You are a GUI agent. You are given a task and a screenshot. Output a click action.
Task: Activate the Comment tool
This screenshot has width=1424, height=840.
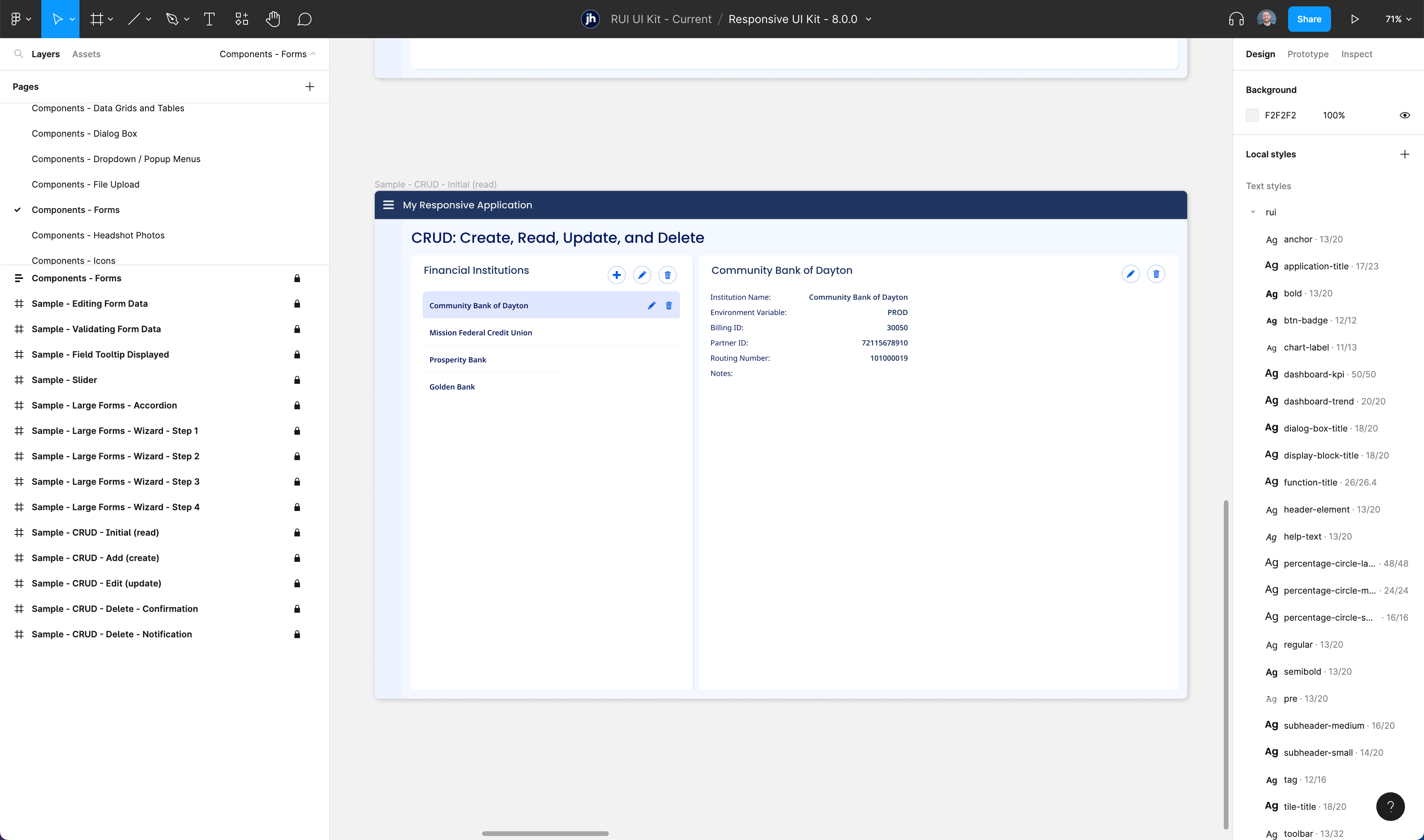[304, 19]
